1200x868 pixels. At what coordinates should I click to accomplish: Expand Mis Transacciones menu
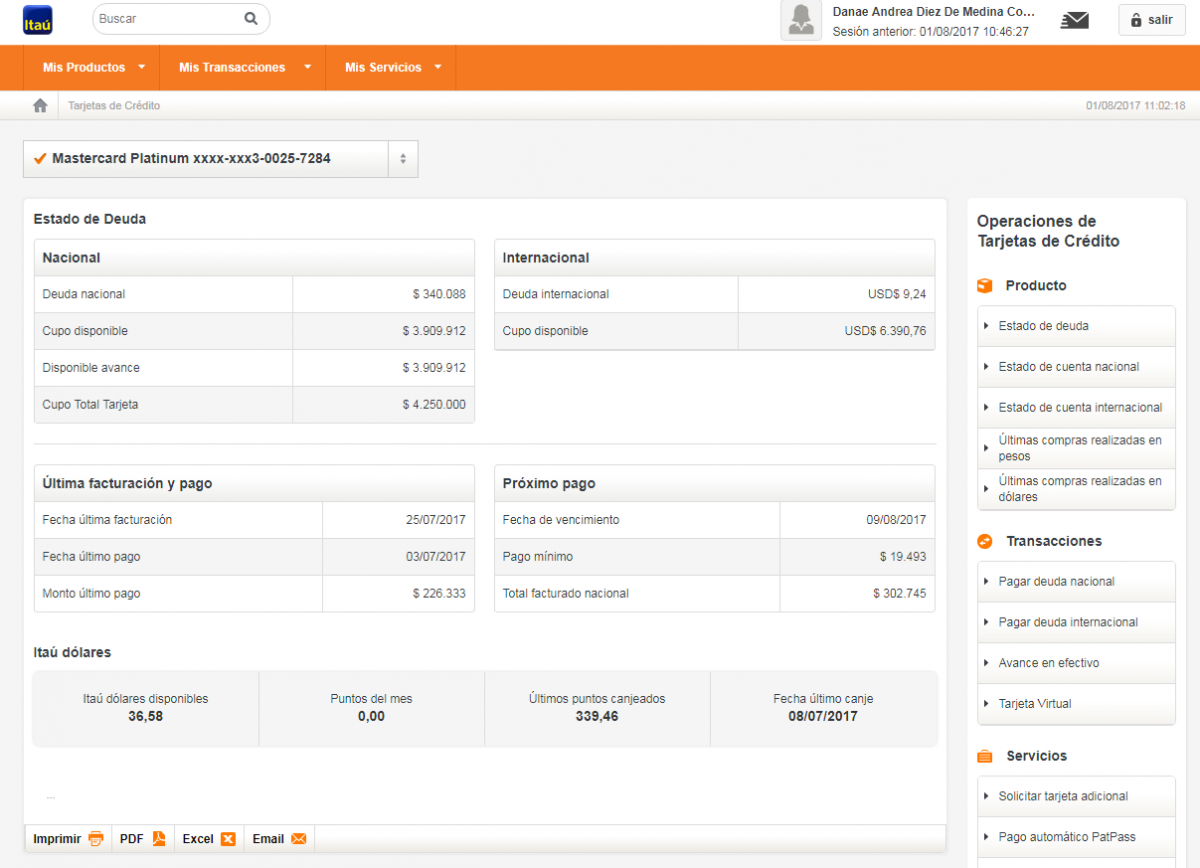click(243, 67)
